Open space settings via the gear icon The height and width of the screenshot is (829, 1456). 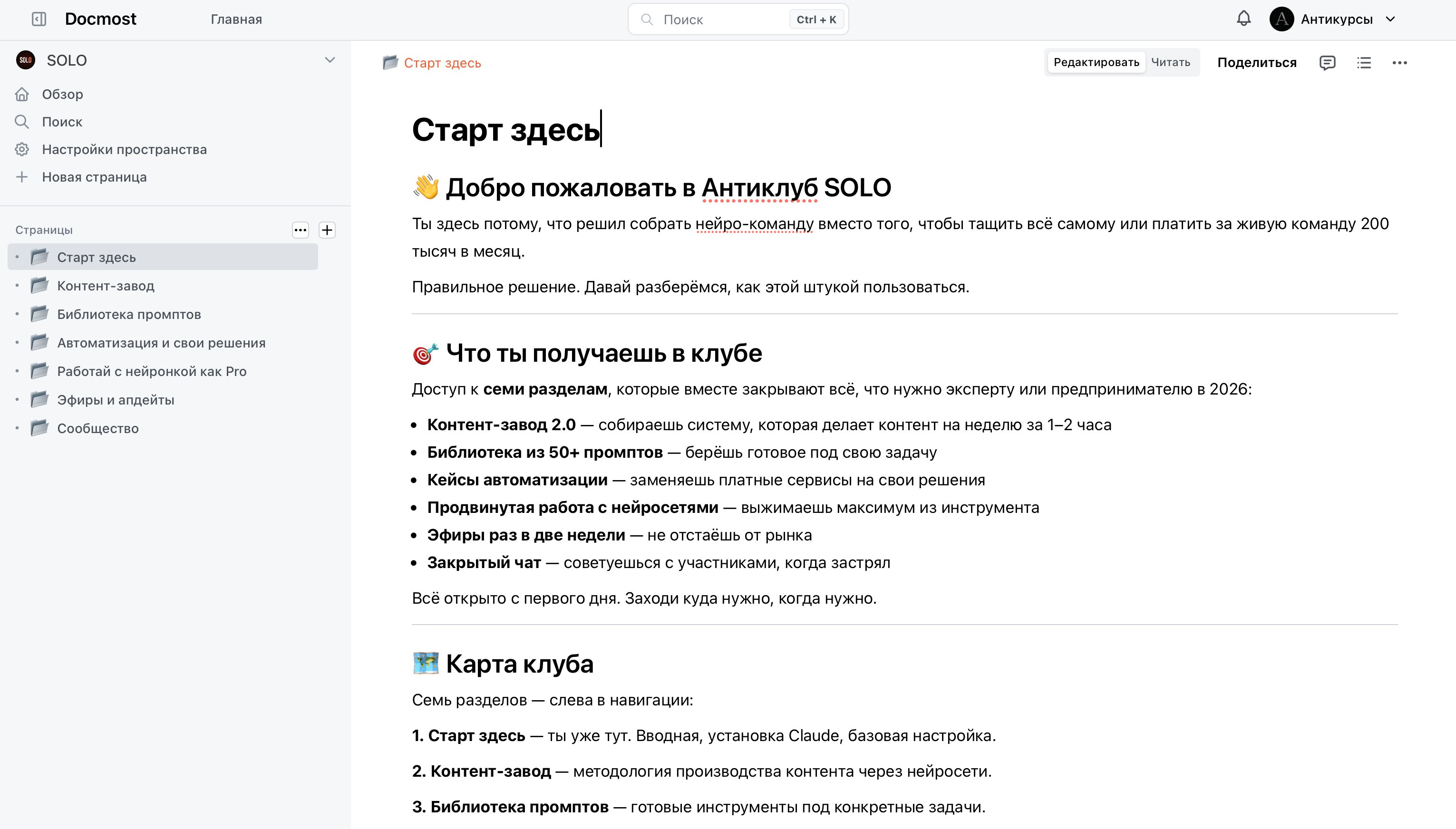pos(22,149)
